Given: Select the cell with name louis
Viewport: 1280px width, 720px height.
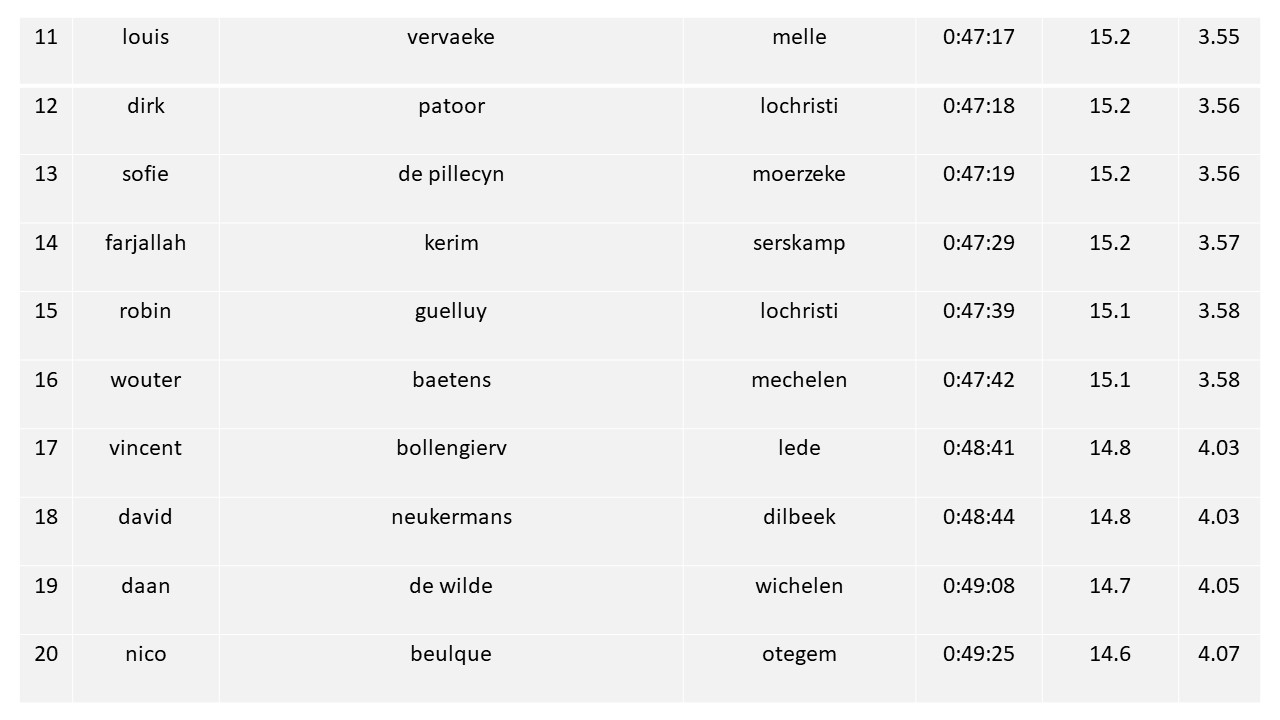Looking at the screenshot, I should (x=146, y=50).
